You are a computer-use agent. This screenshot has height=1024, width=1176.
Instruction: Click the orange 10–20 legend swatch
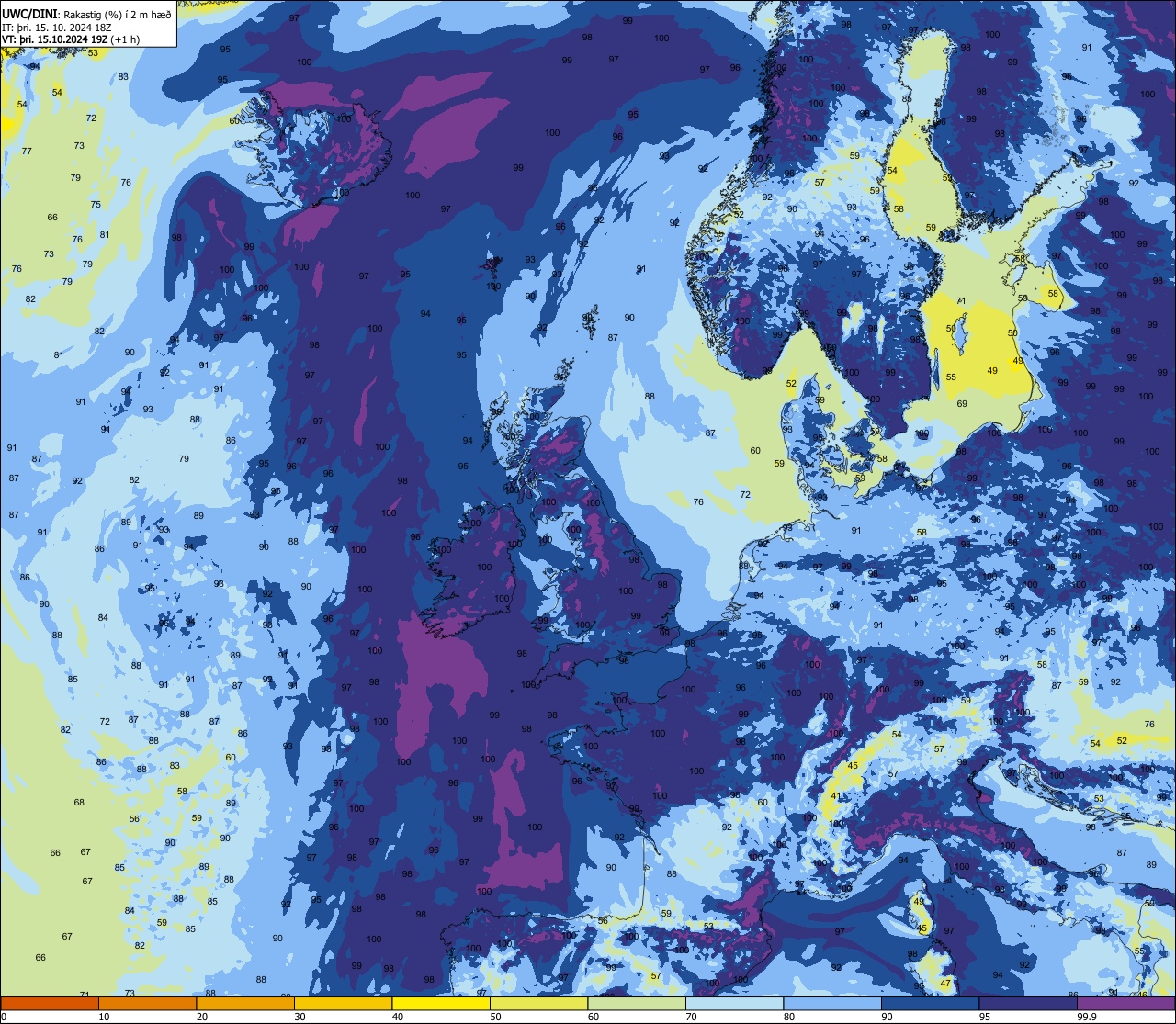147,1004
